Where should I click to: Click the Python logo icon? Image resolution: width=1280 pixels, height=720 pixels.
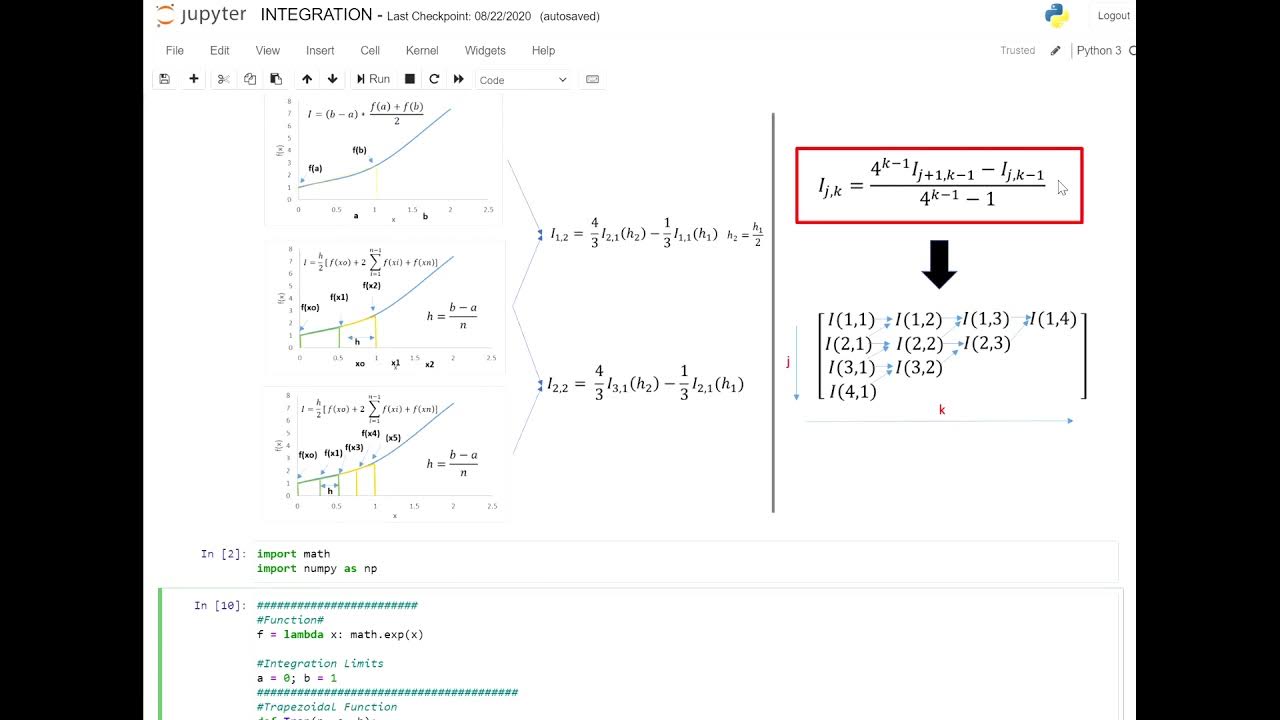tap(1057, 15)
